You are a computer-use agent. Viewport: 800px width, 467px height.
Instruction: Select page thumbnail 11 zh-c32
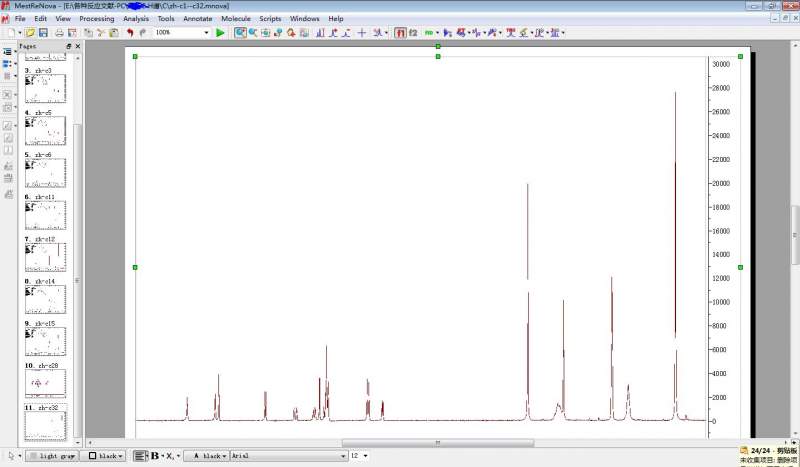45,425
